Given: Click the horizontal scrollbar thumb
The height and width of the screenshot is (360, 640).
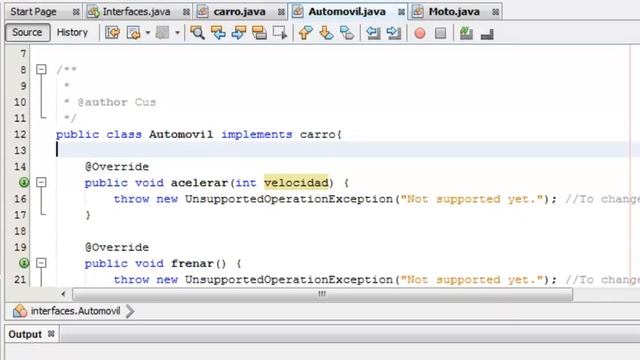Looking at the screenshot, I should click(322, 294).
